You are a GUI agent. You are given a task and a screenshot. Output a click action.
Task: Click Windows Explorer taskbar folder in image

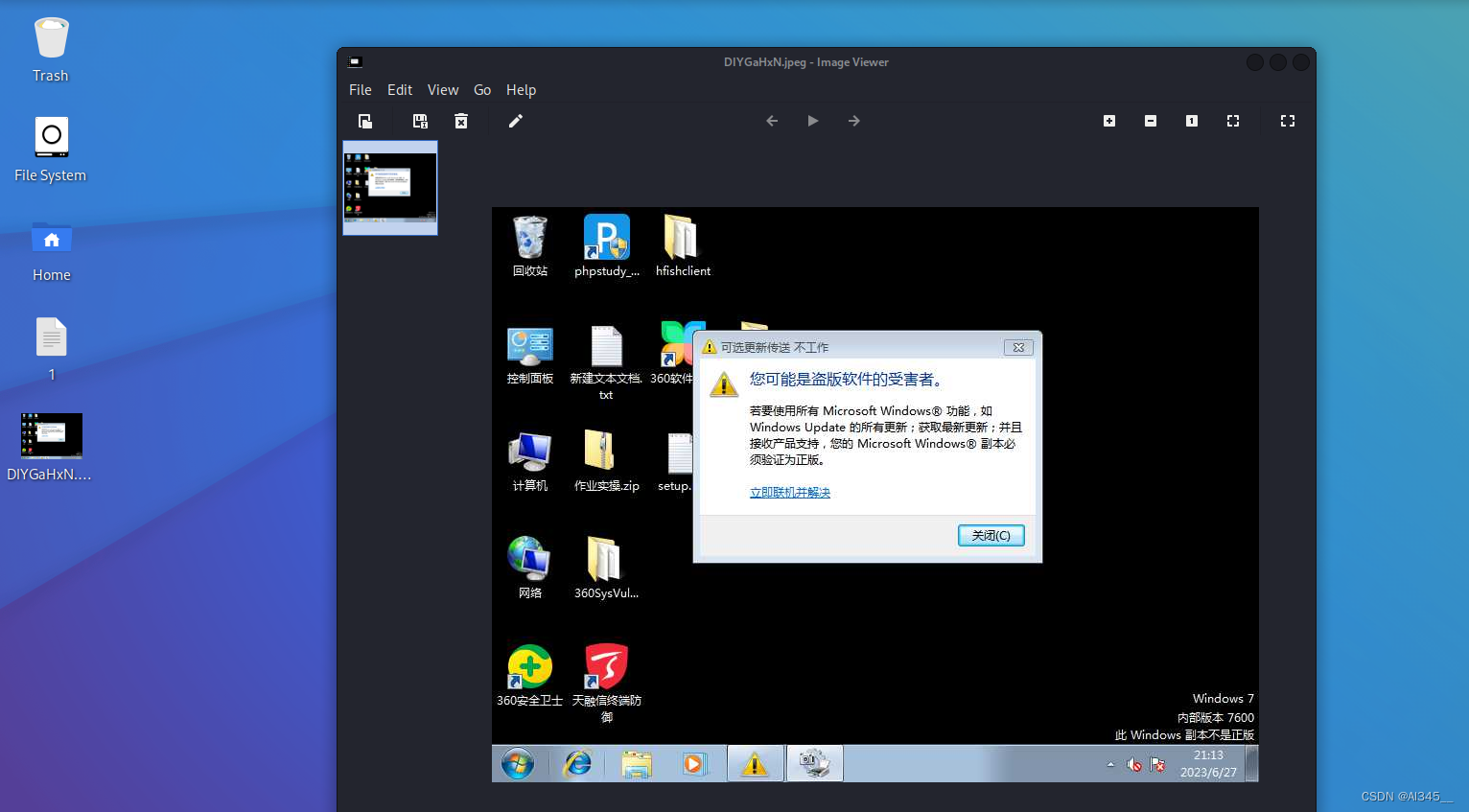pos(636,764)
